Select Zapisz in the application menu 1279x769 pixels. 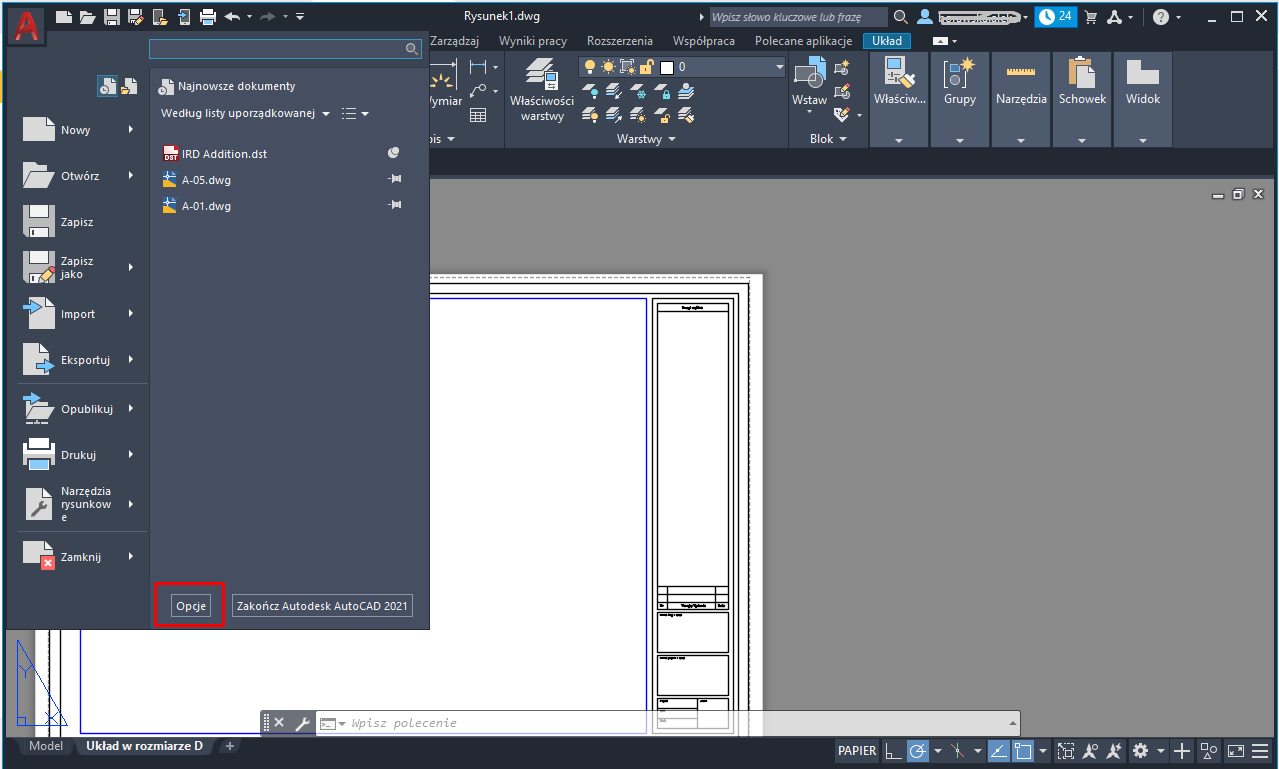pyautogui.click(x=80, y=222)
